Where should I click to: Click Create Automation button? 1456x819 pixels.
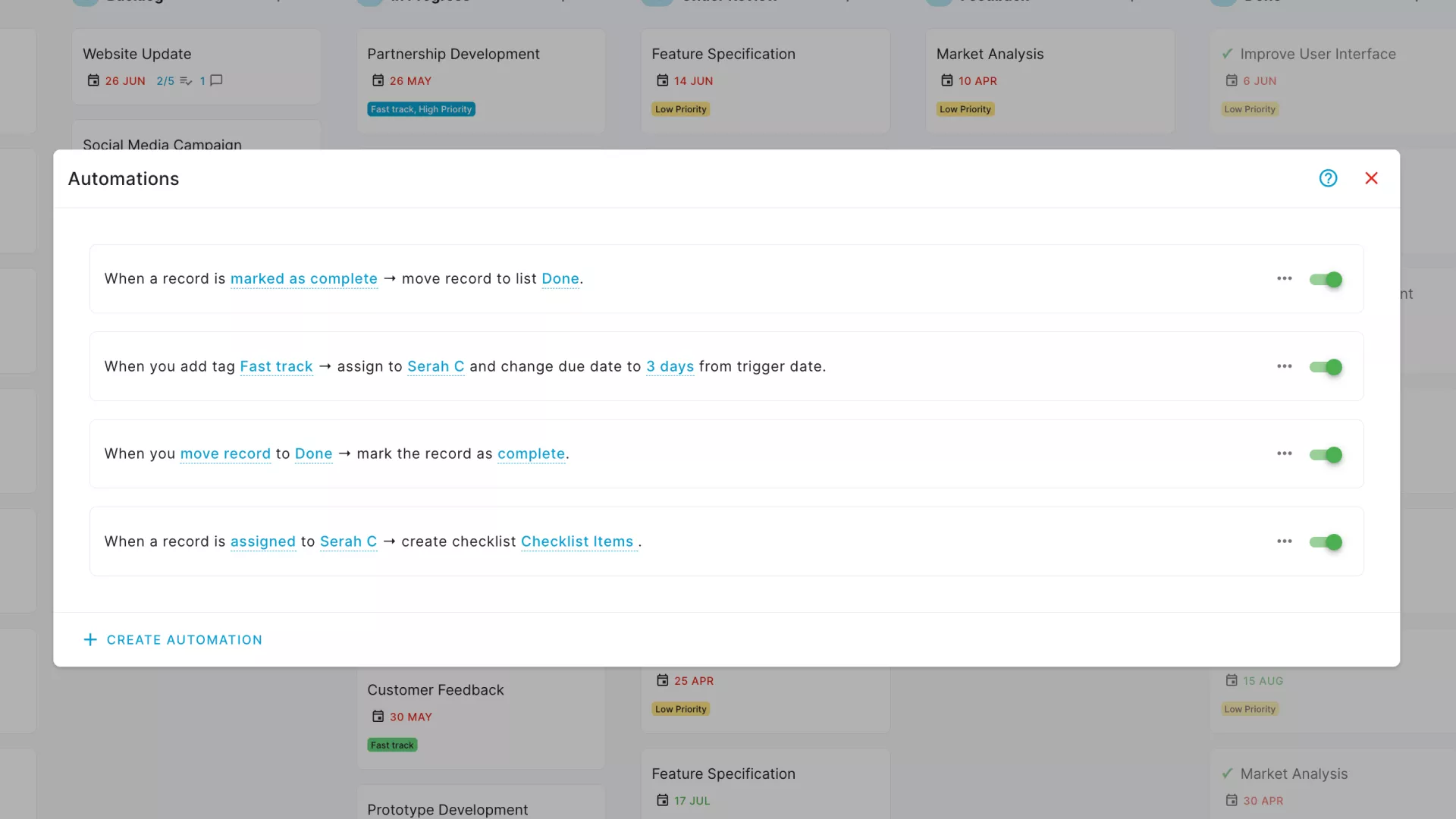tap(184, 639)
